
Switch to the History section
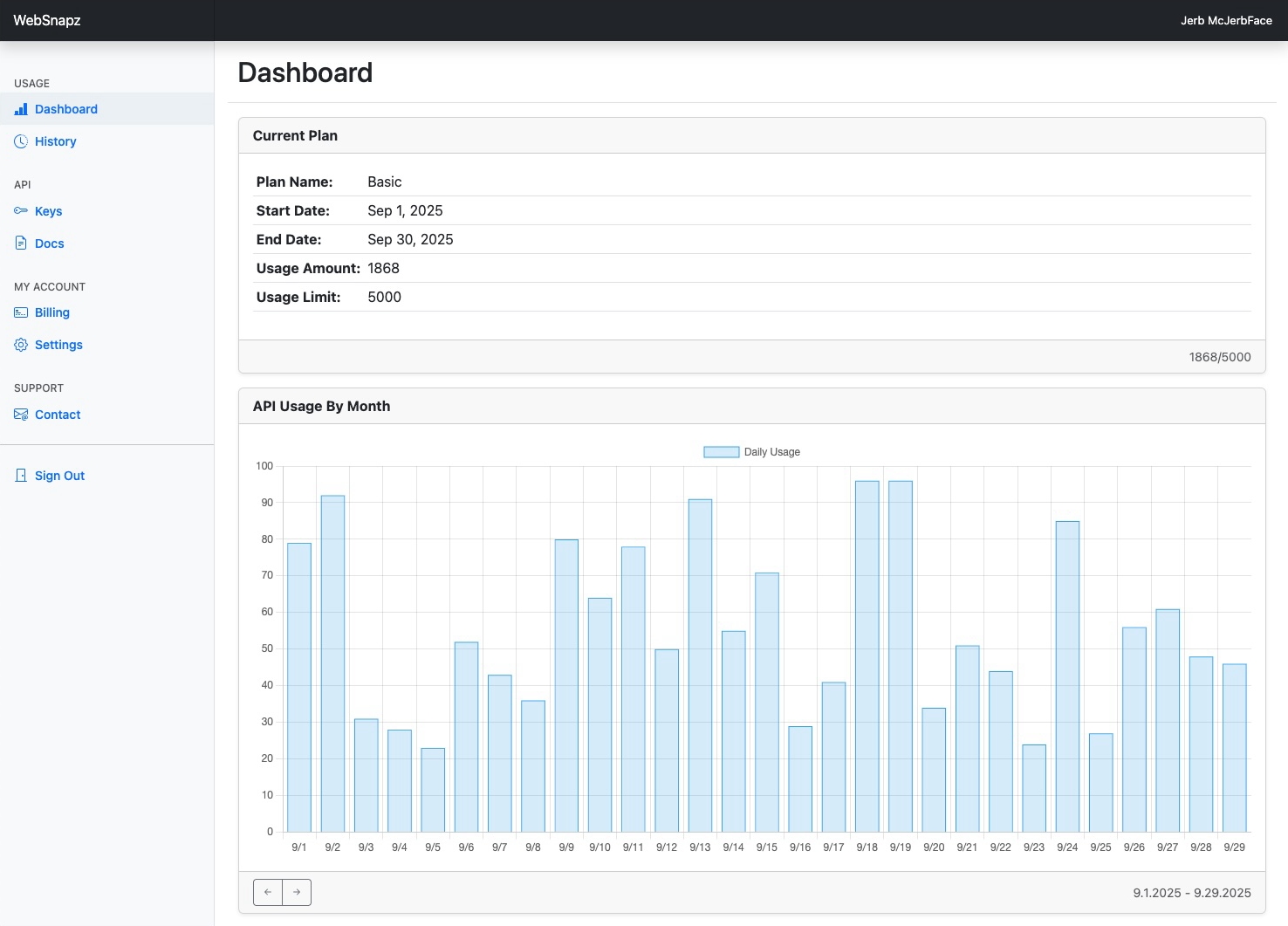click(x=56, y=141)
